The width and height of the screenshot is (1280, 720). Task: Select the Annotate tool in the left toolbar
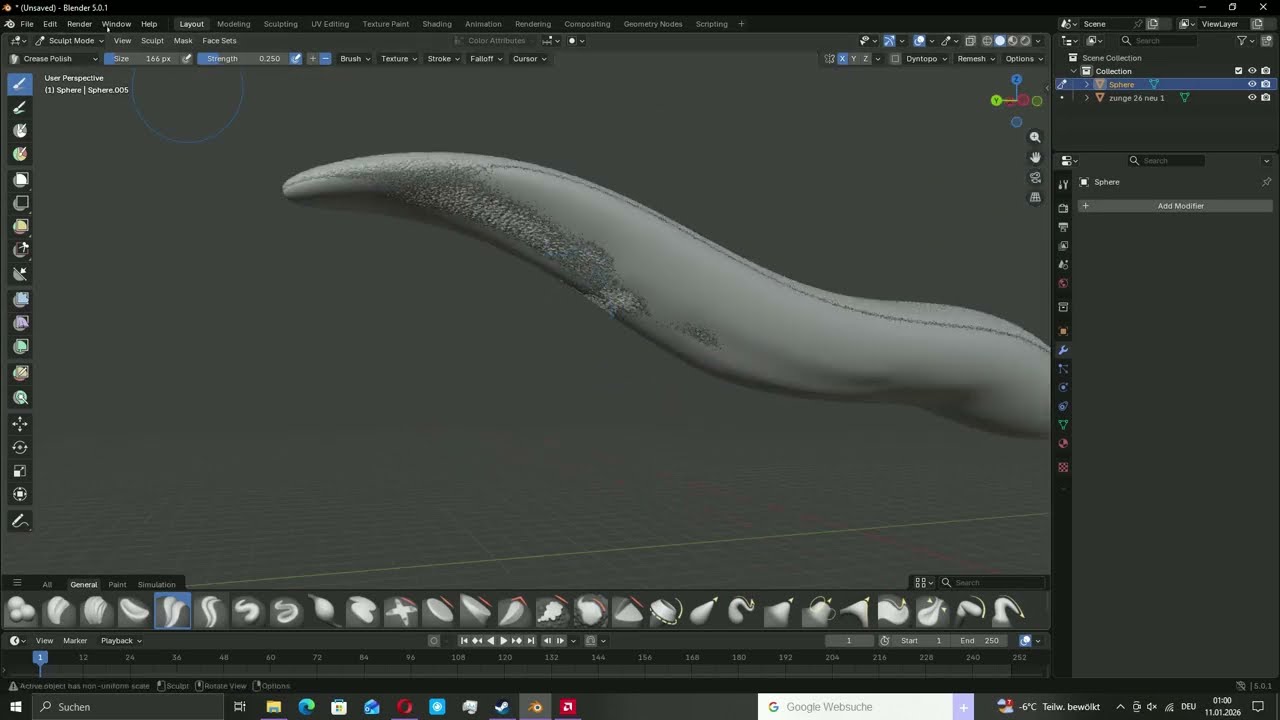click(x=20, y=521)
